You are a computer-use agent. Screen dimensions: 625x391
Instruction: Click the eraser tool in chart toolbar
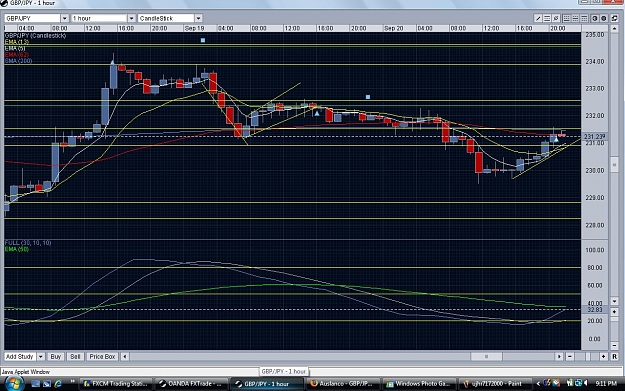pos(556,18)
